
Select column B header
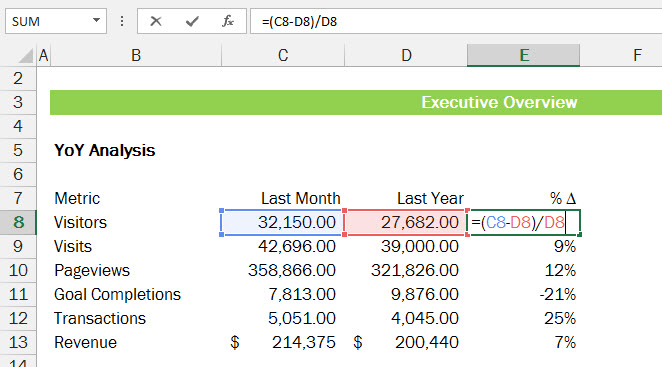click(x=136, y=55)
